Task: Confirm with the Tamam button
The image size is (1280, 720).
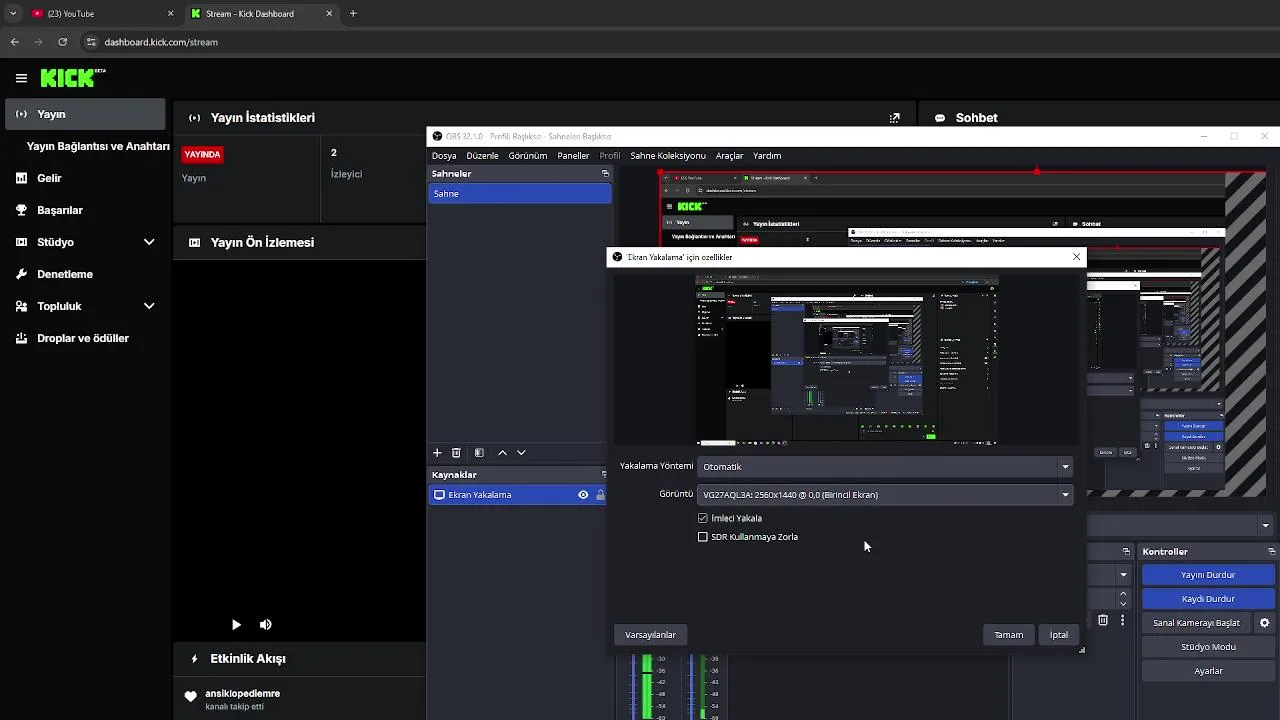Action: coord(1008,635)
